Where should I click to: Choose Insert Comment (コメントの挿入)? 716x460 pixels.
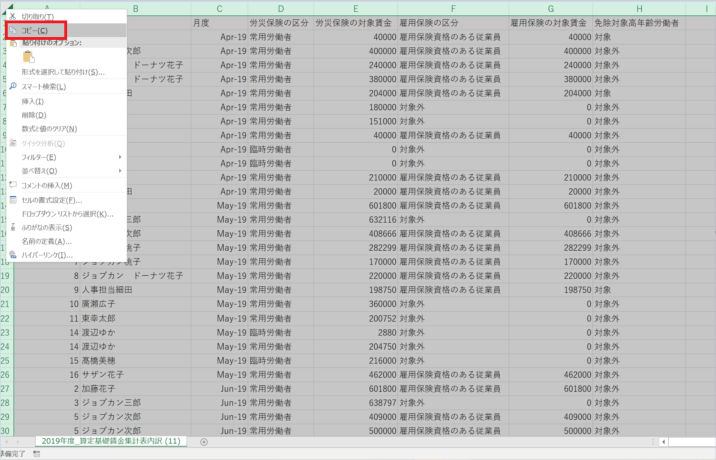pyautogui.click(x=67, y=185)
